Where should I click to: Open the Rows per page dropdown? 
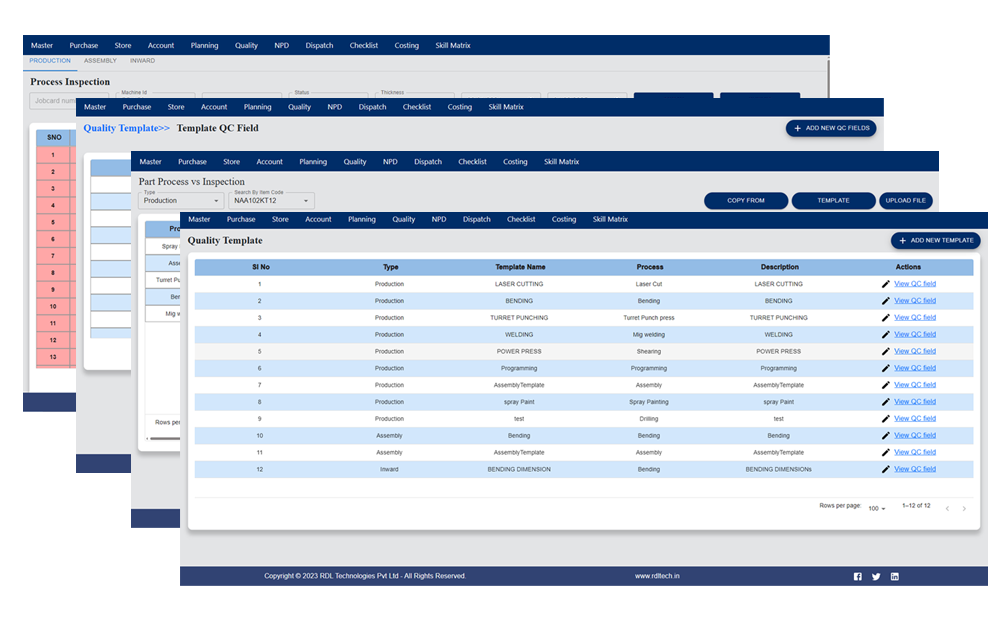[x=875, y=508]
